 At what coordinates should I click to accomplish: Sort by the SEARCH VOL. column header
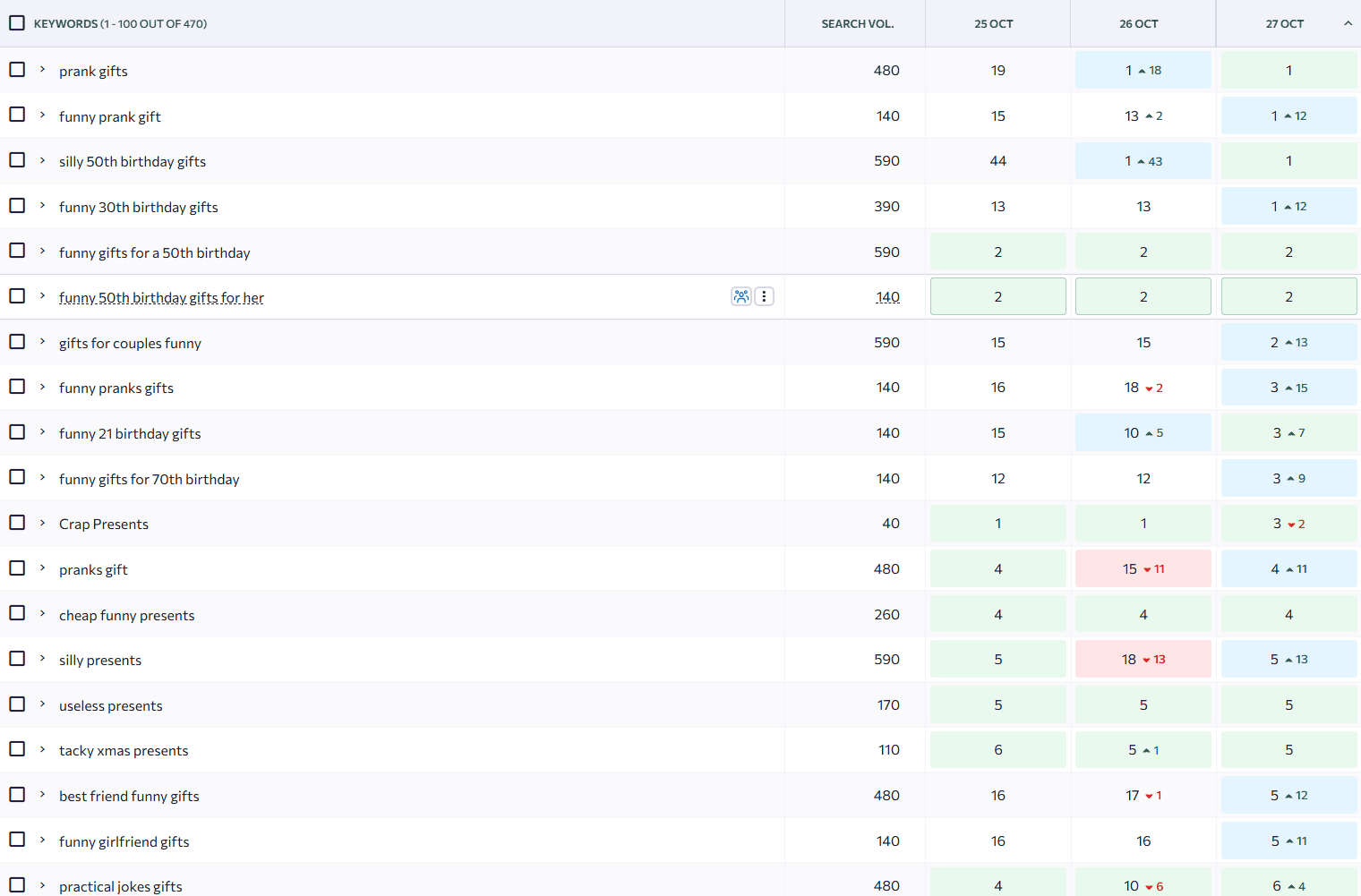coord(857,24)
